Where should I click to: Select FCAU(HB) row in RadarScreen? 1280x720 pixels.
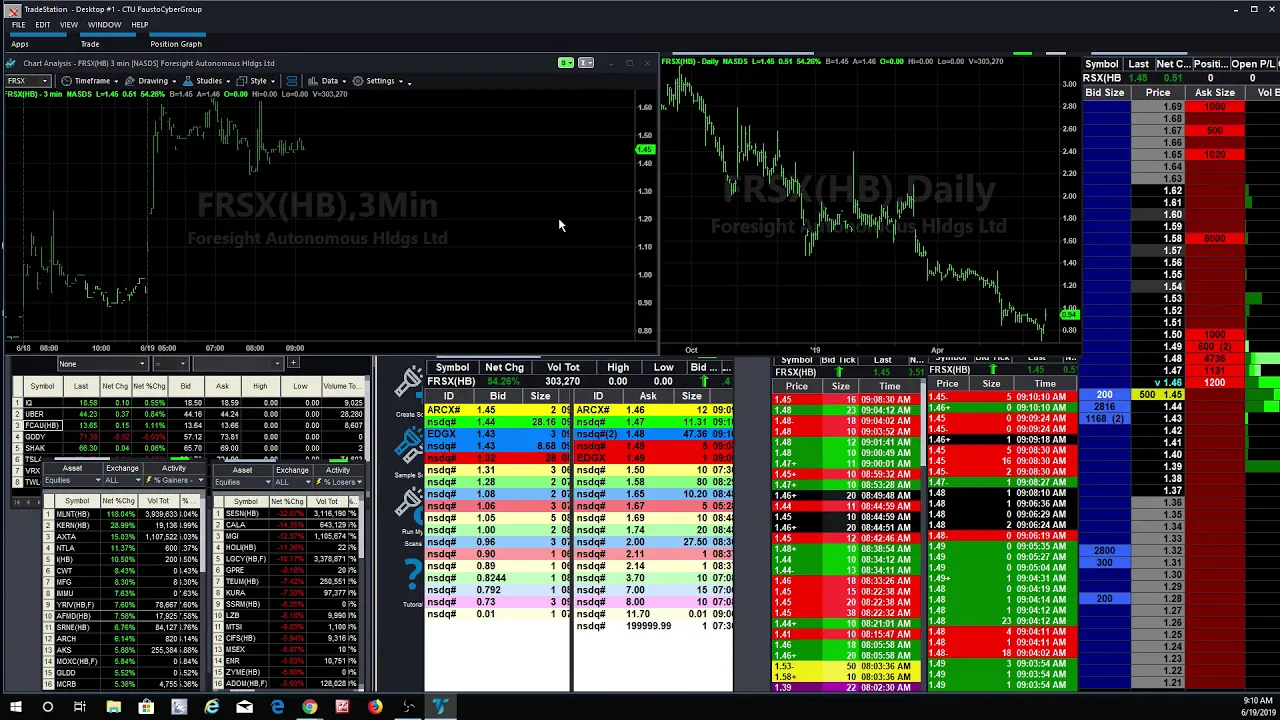click(190, 425)
